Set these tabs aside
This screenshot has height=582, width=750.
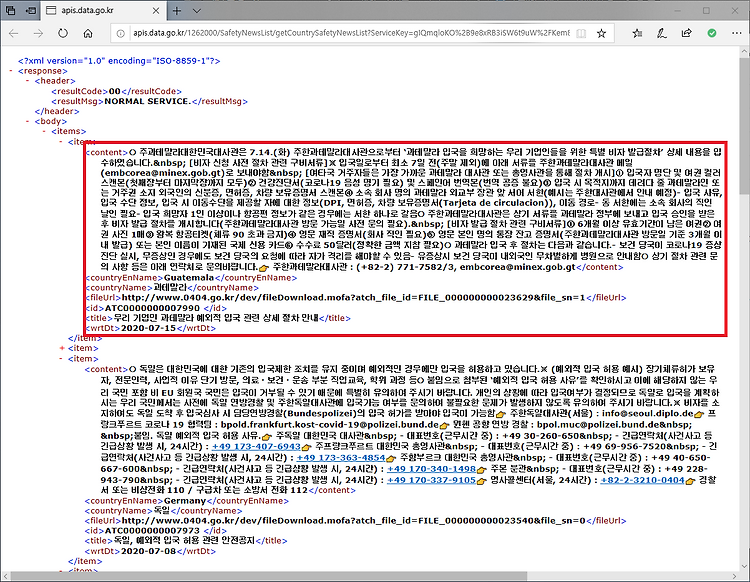[31, 10]
